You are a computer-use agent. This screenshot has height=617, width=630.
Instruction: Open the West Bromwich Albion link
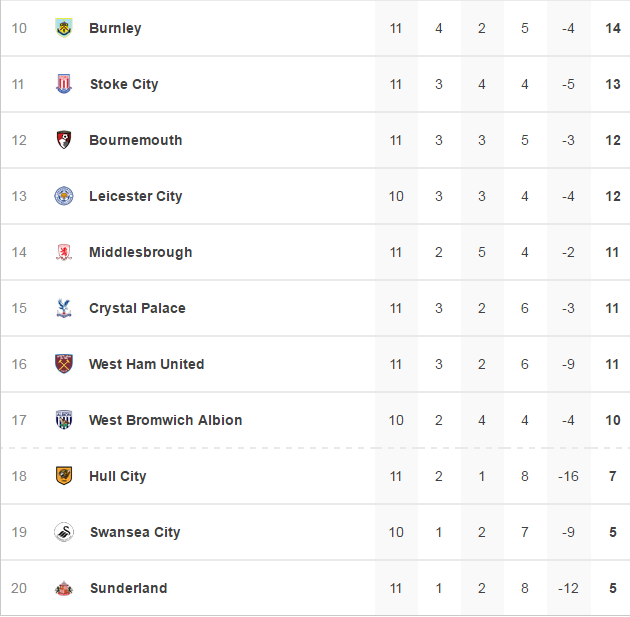pos(166,420)
